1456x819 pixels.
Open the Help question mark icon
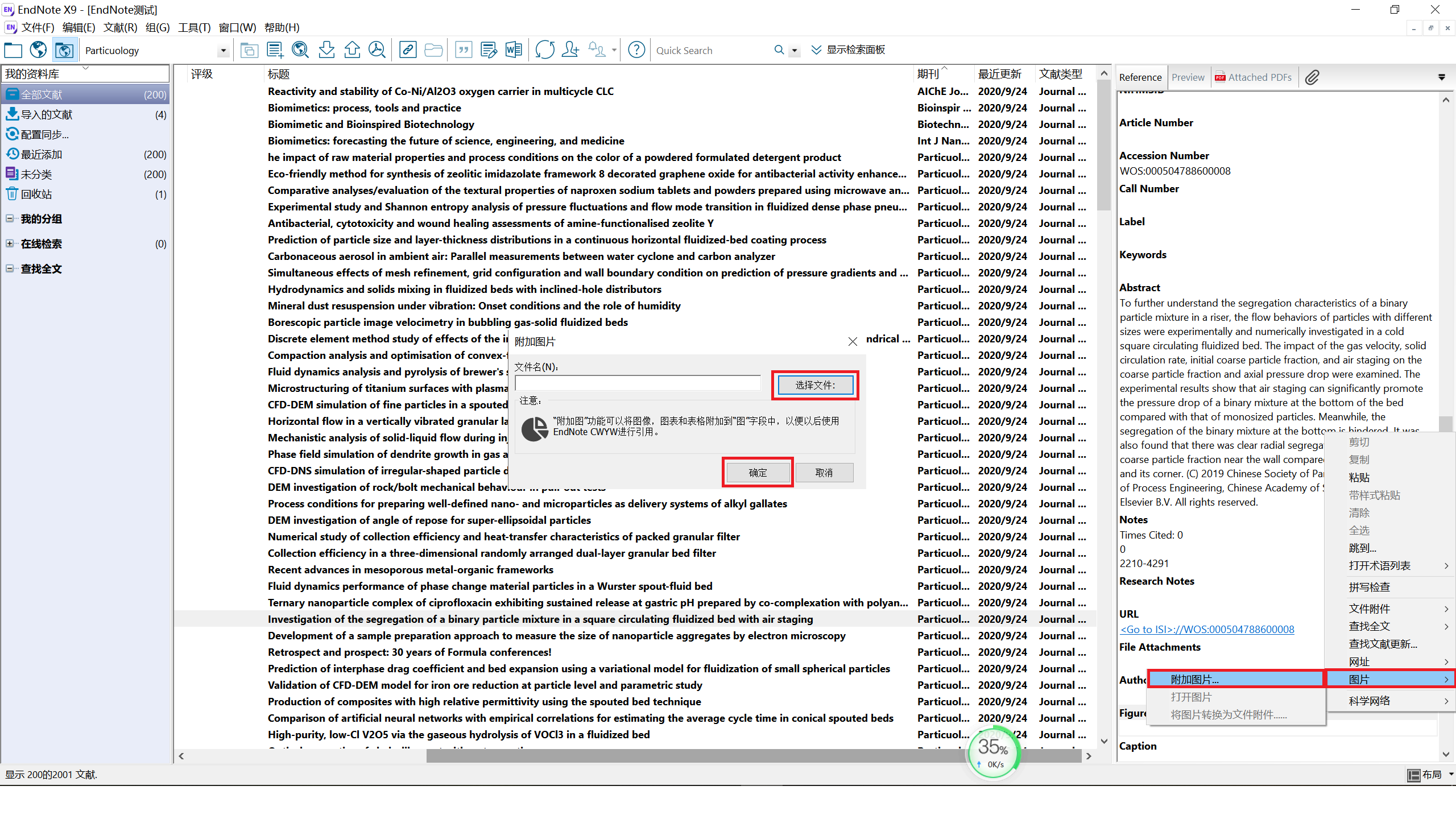[x=636, y=50]
